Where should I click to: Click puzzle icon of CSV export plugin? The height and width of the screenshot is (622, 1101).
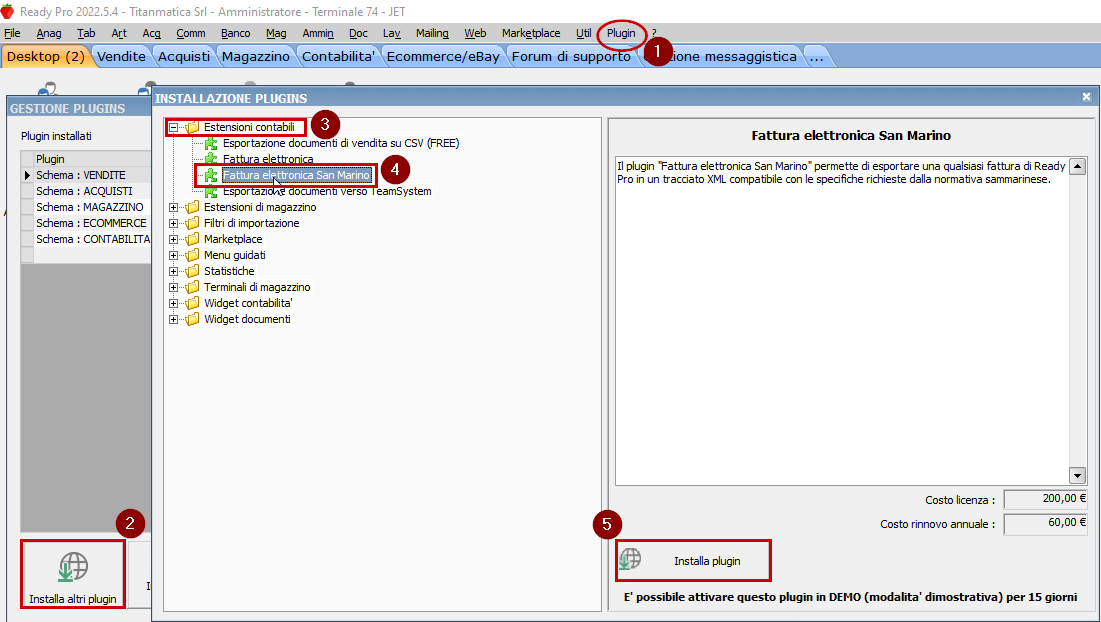click(211, 144)
